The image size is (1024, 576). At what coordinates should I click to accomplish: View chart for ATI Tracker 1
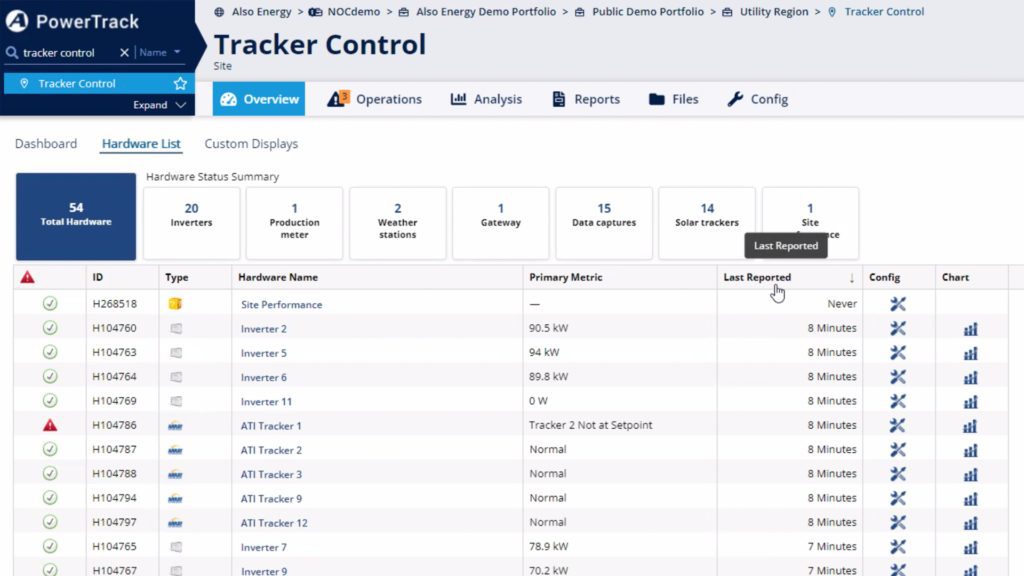[x=970, y=426]
